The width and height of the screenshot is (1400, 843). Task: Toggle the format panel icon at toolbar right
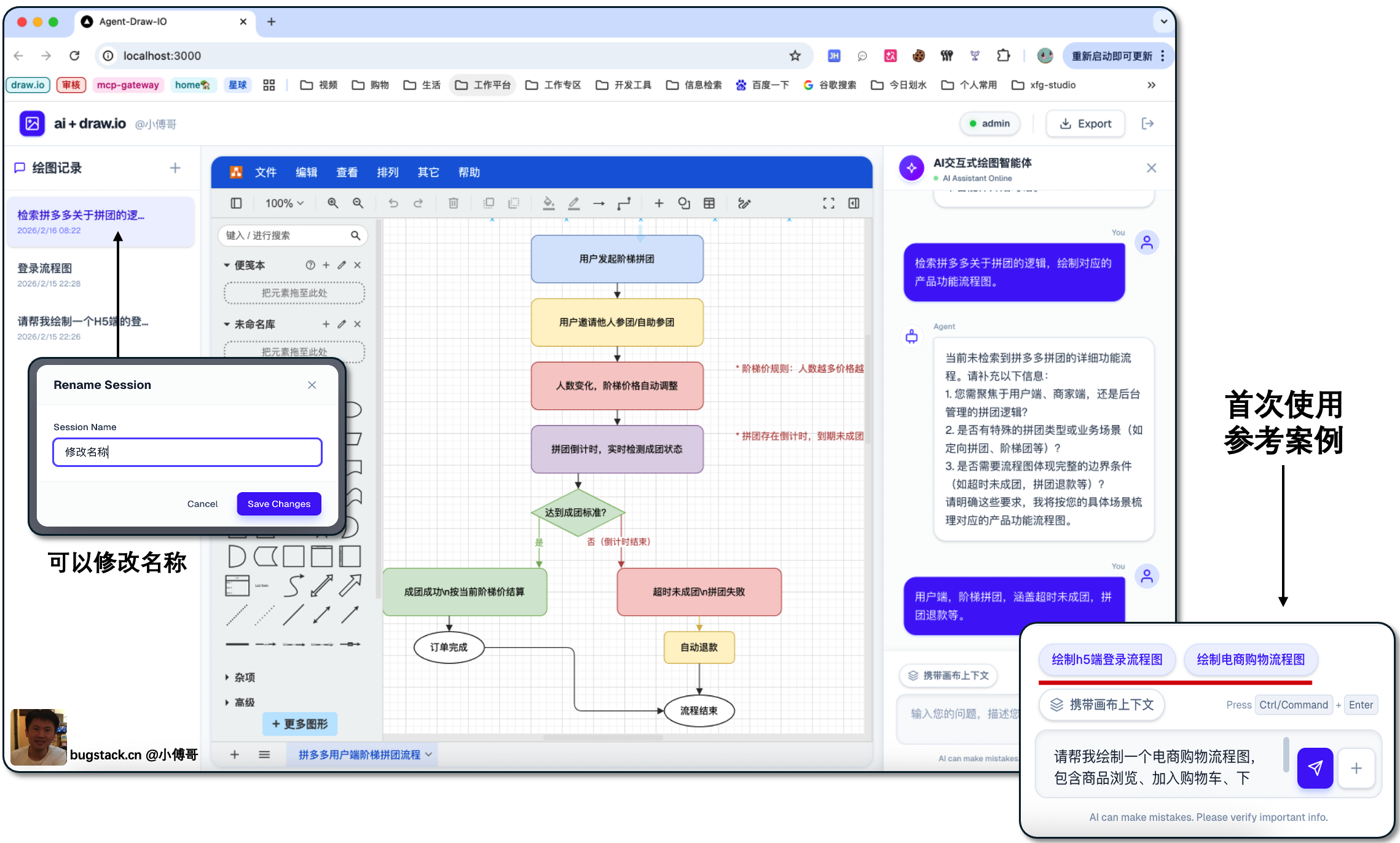pyautogui.click(x=854, y=203)
